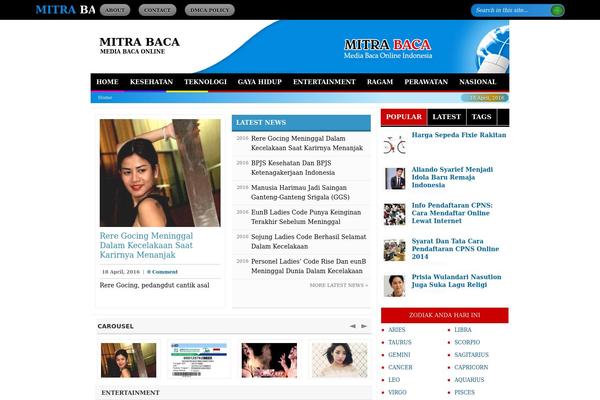Select the Aquarius zodiac

pos(469,380)
